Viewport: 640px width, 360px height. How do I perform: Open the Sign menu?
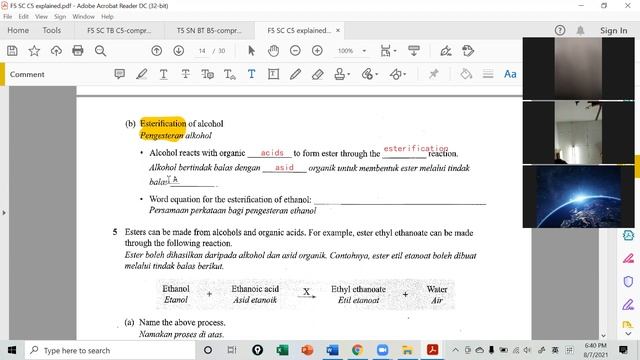click(x=60, y=17)
